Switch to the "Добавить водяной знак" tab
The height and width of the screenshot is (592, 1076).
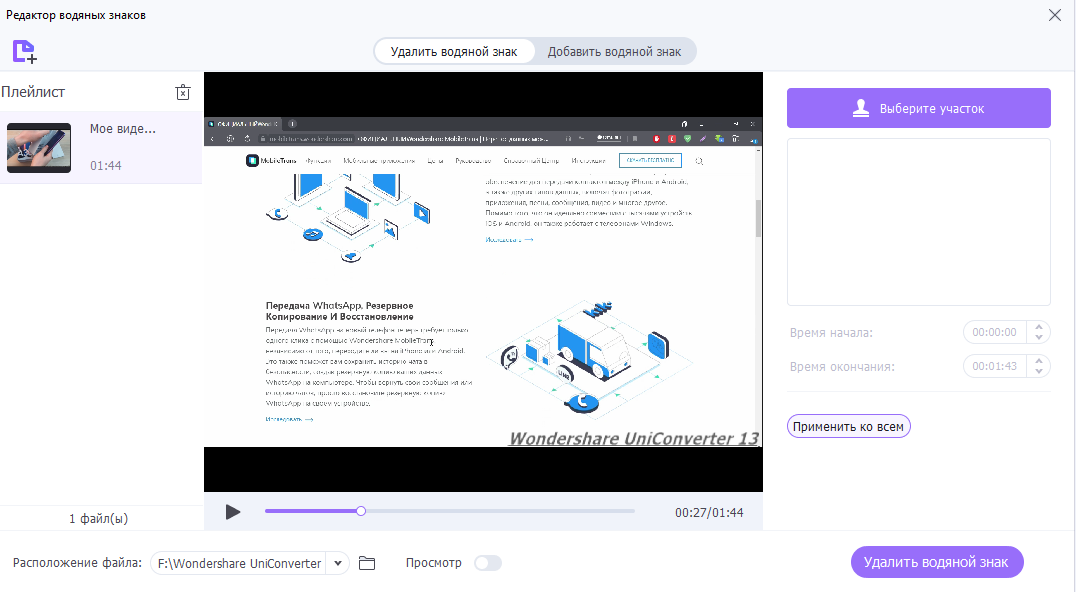614,51
